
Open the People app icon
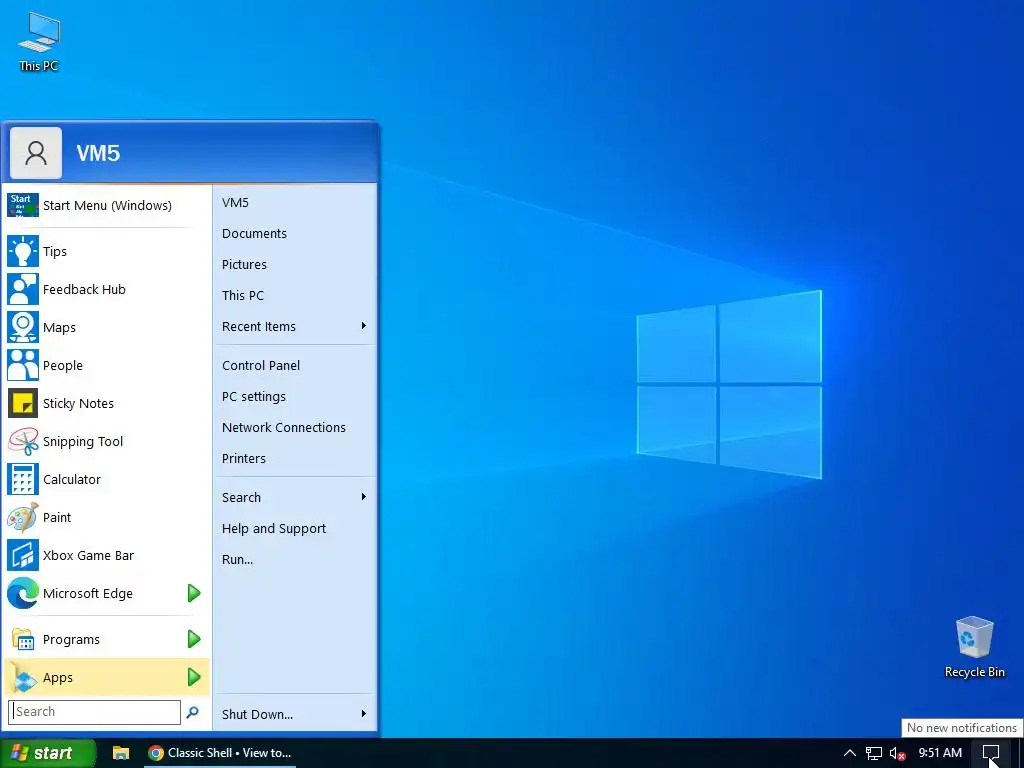click(23, 365)
